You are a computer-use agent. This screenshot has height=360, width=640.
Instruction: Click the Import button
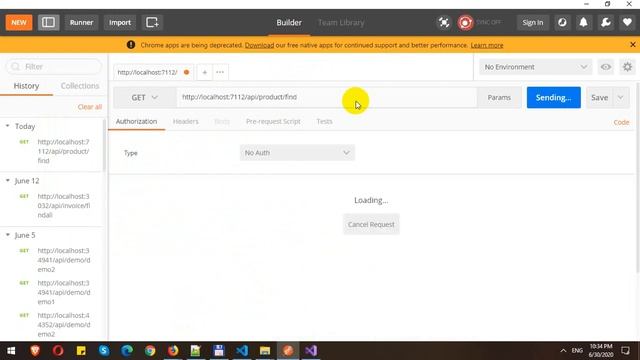click(x=120, y=22)
